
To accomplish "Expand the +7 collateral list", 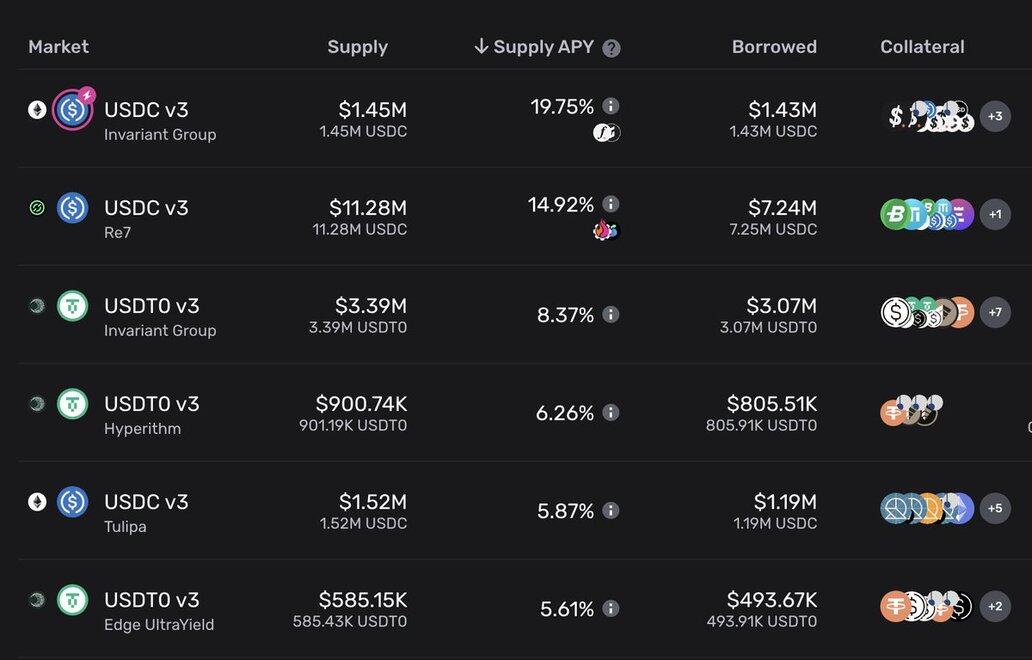I will pyautogui.click(x=995, y=313).
